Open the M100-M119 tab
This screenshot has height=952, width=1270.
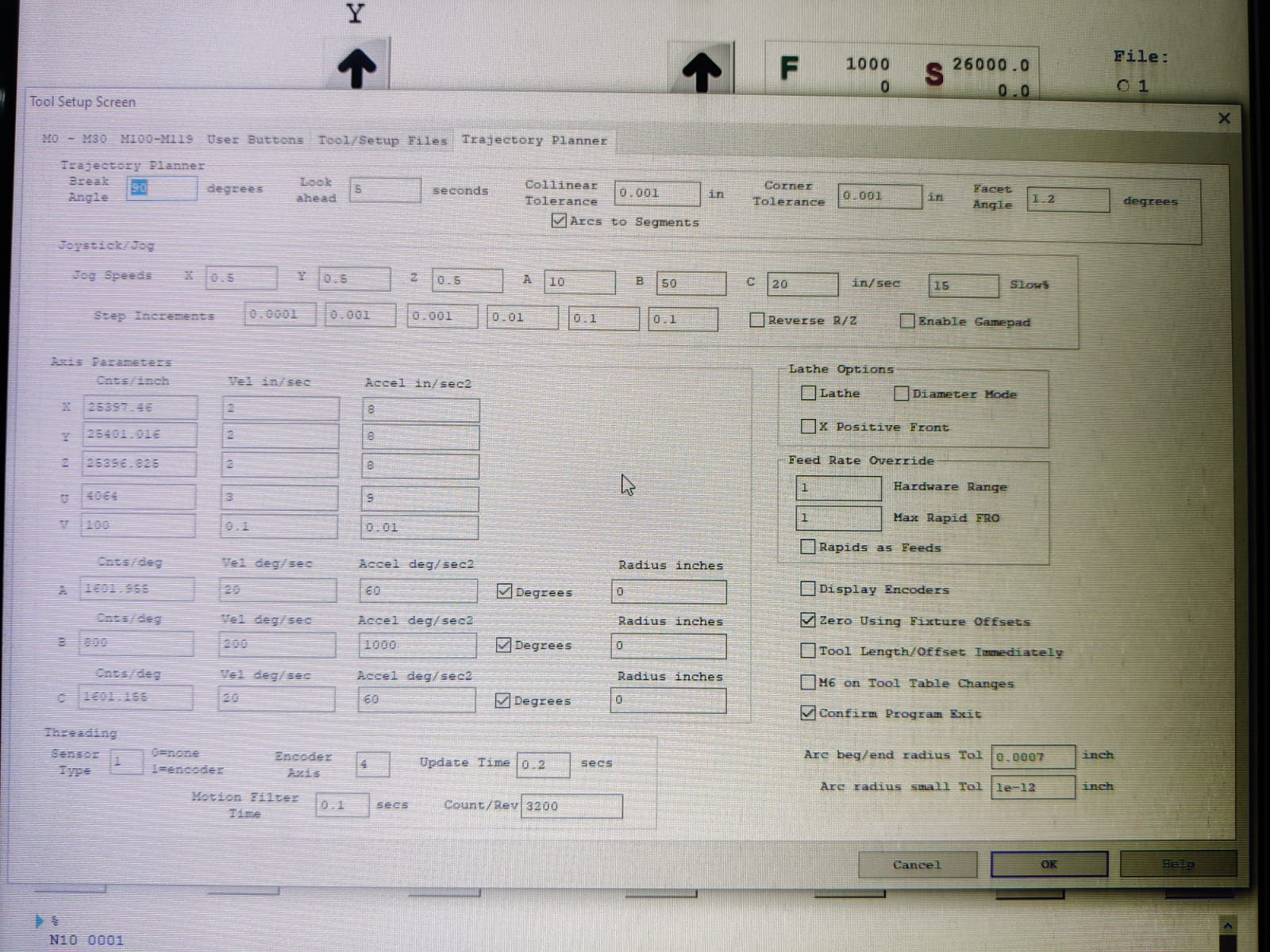pos(156,139)
